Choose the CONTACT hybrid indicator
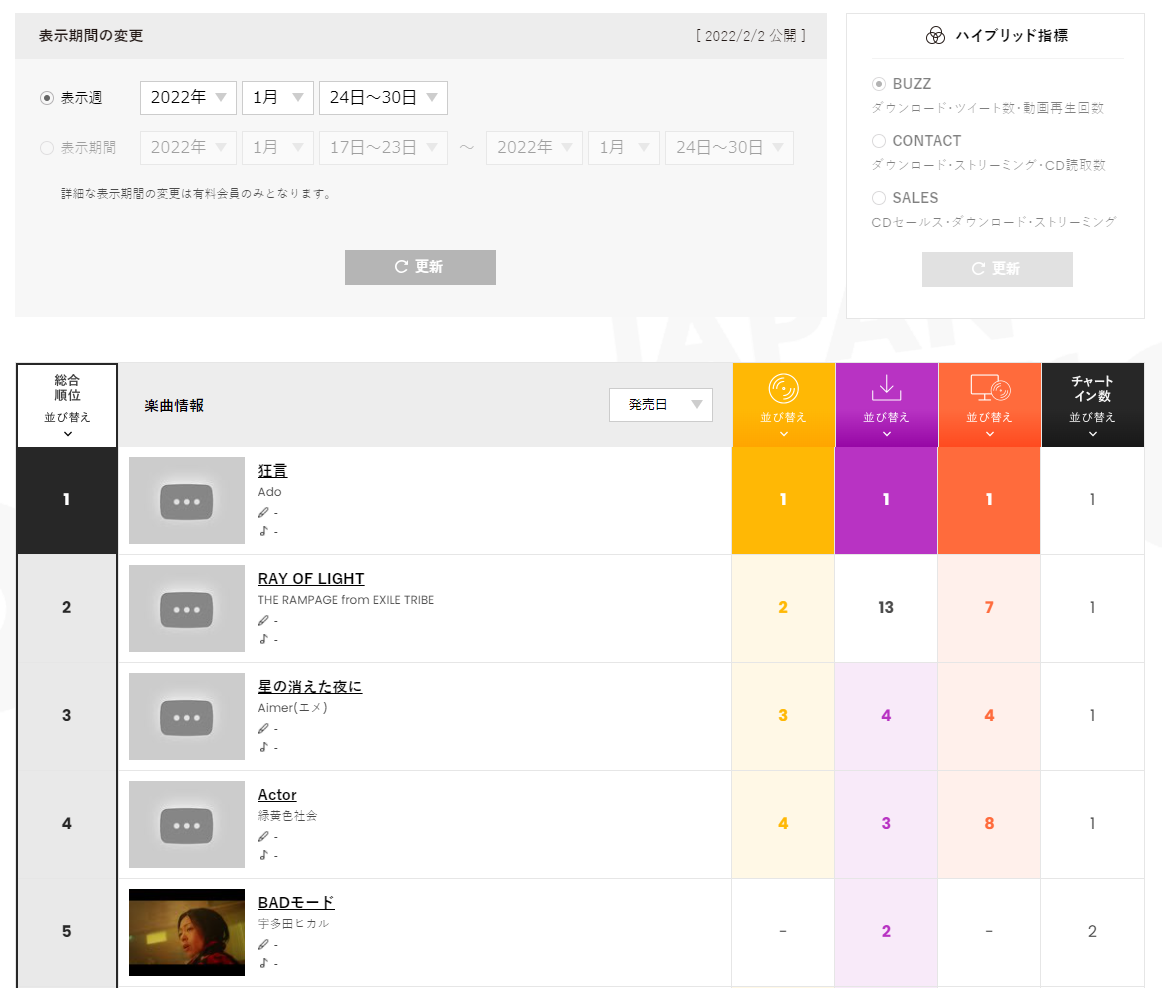 tap(879, 141)
